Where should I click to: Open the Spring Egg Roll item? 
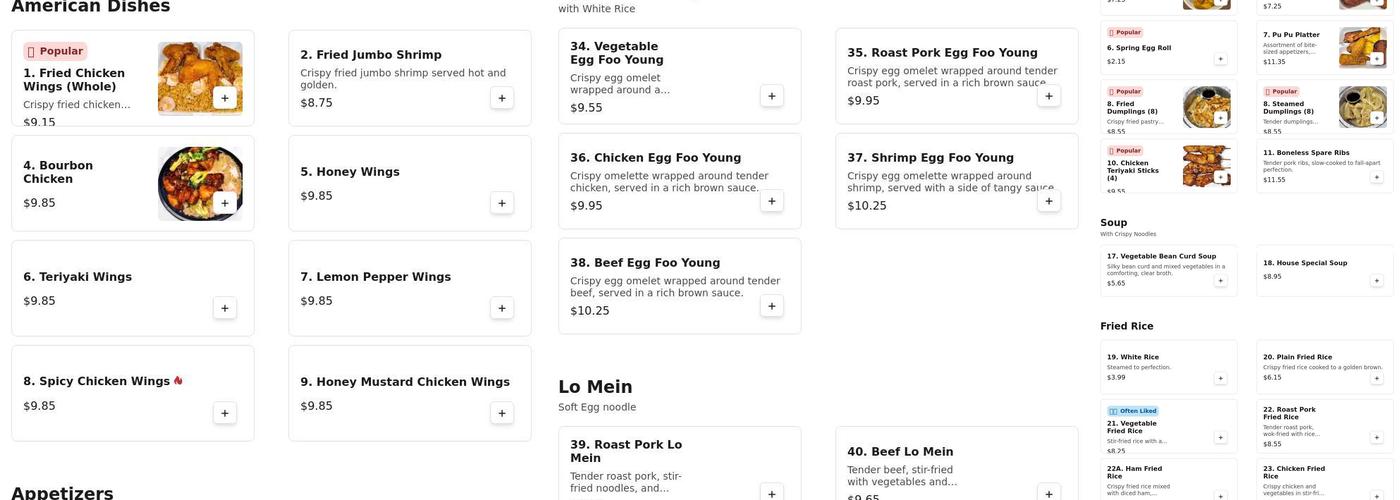[1160, 48]
